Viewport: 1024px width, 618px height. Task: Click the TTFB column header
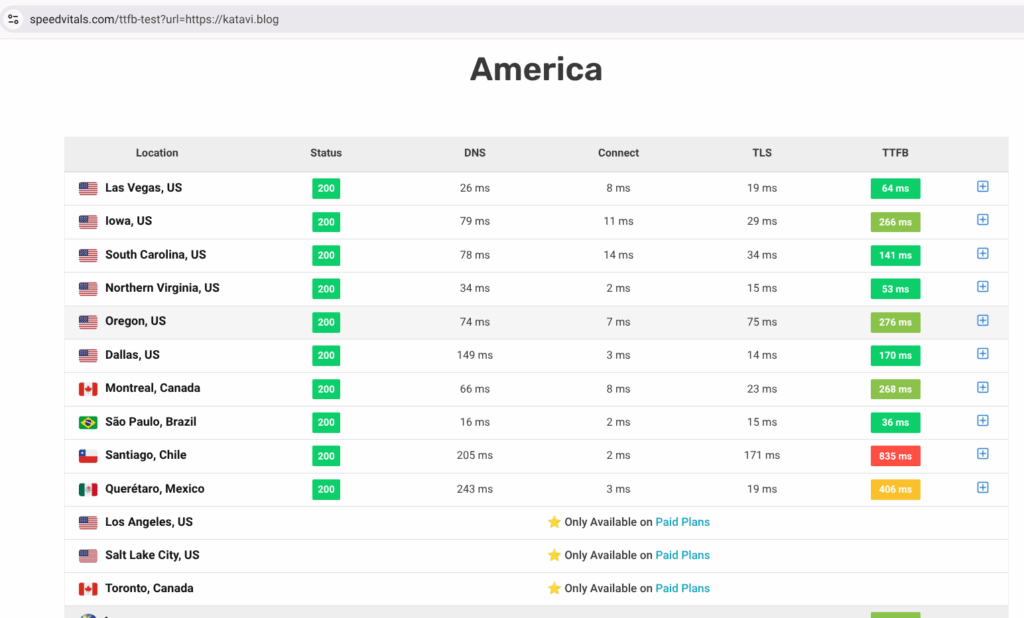tap(895, 153)
